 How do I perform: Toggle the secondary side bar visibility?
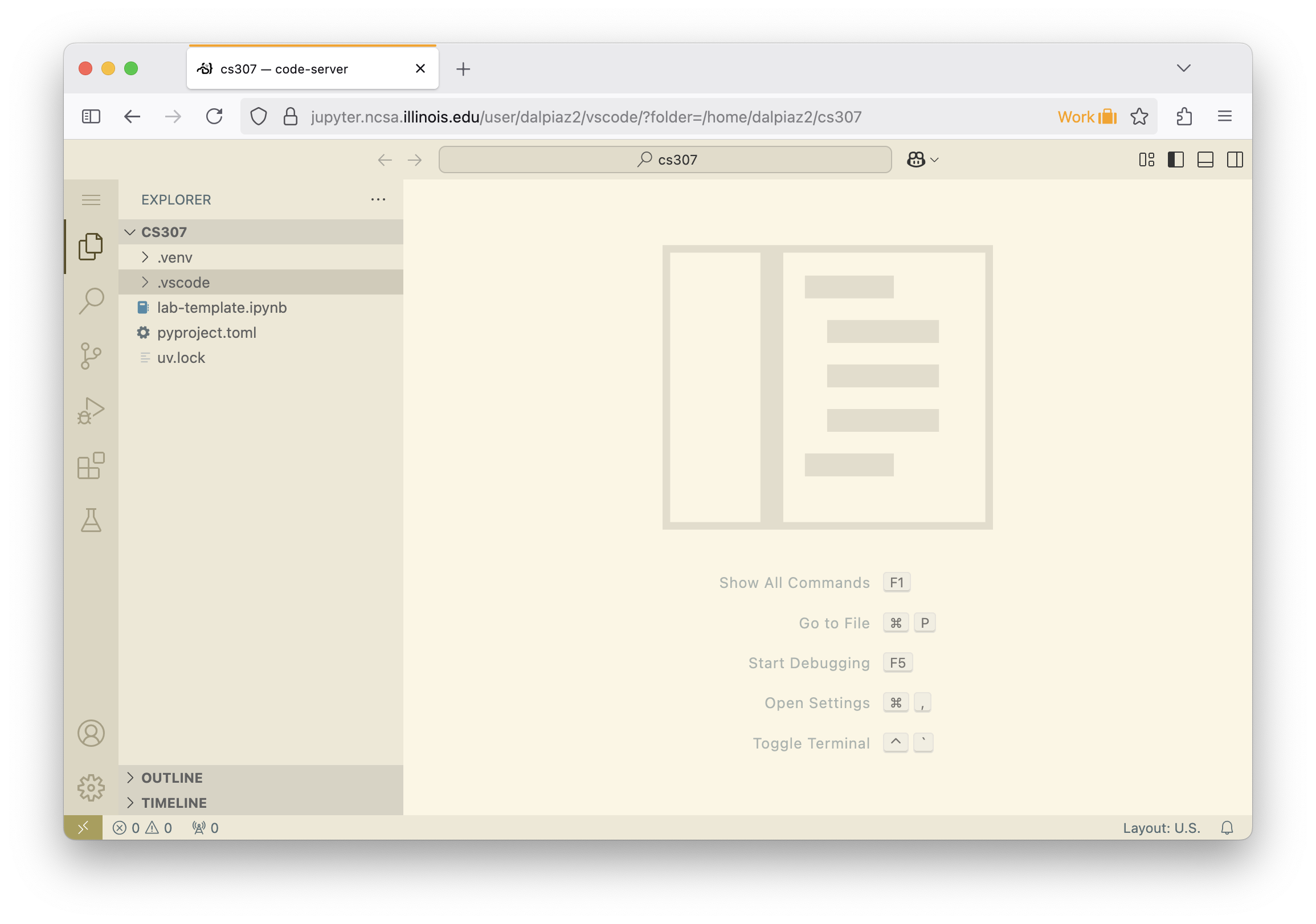tap(1235, 160)
